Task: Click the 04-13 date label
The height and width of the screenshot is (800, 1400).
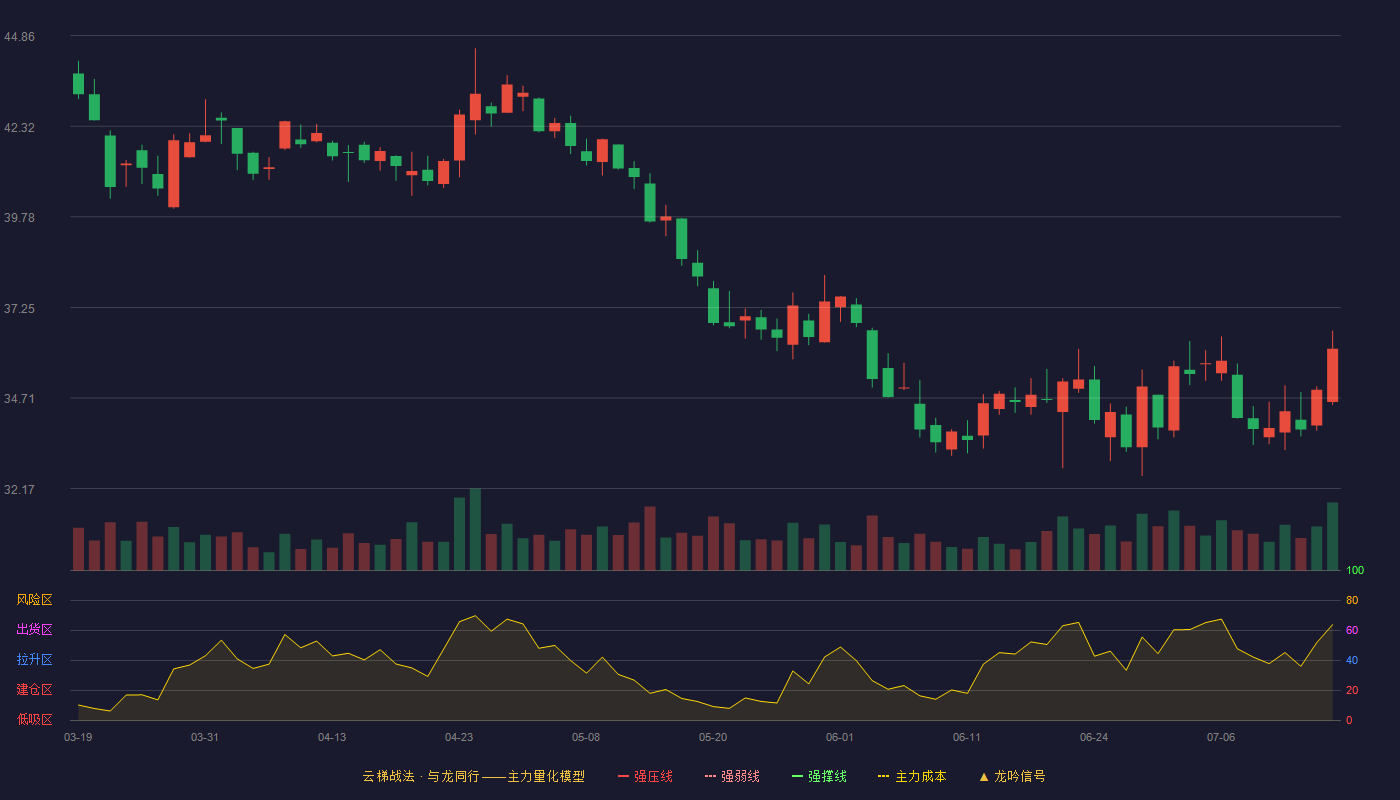Action: (x=332, y=737)
